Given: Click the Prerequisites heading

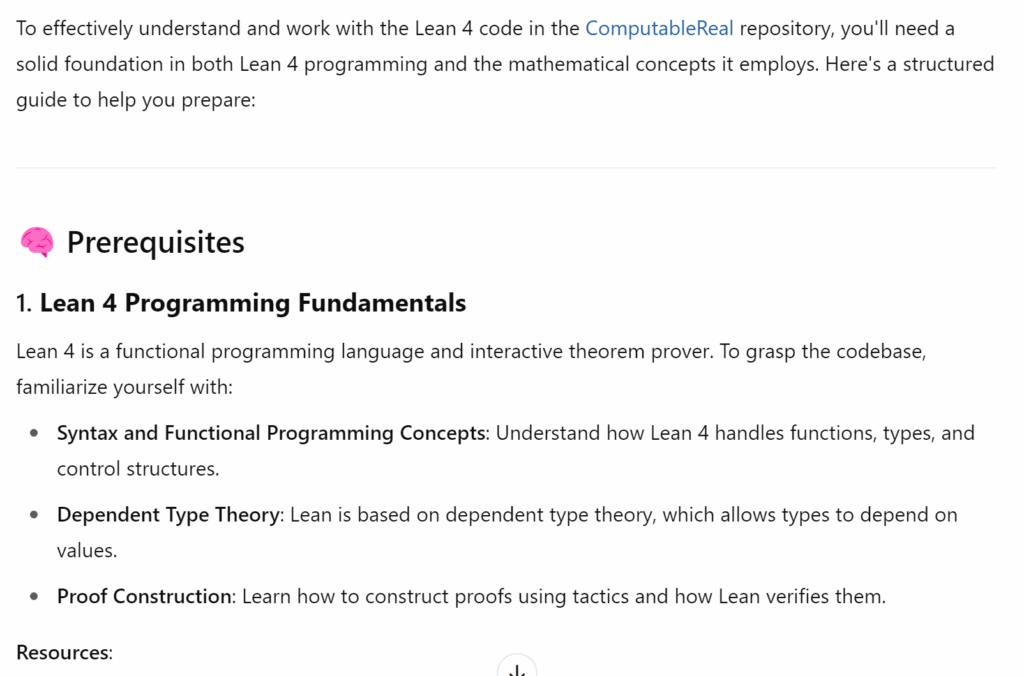Looking at the screenshot, I should (x=155, y=242).
